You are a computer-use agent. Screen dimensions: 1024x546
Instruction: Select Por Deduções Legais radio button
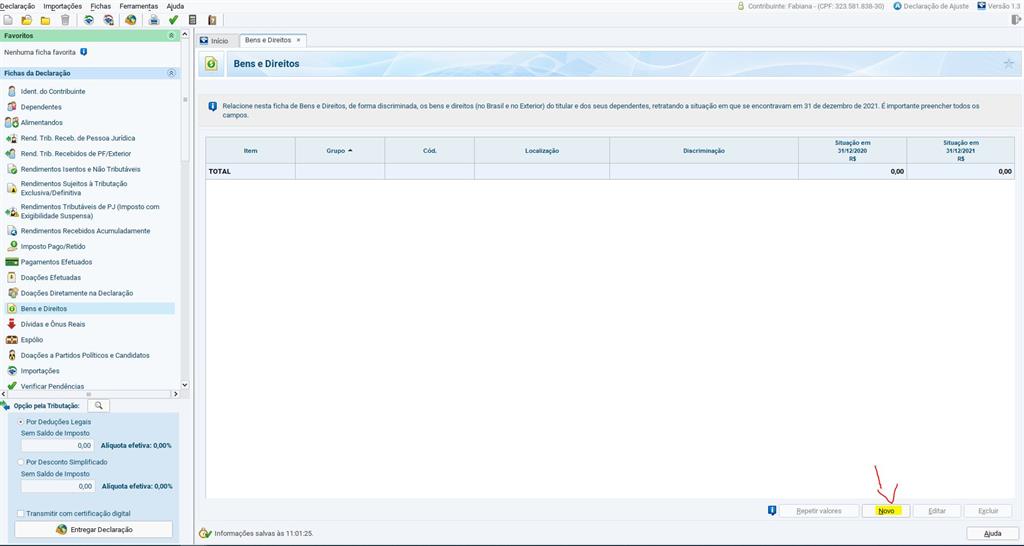pos(22,422)
